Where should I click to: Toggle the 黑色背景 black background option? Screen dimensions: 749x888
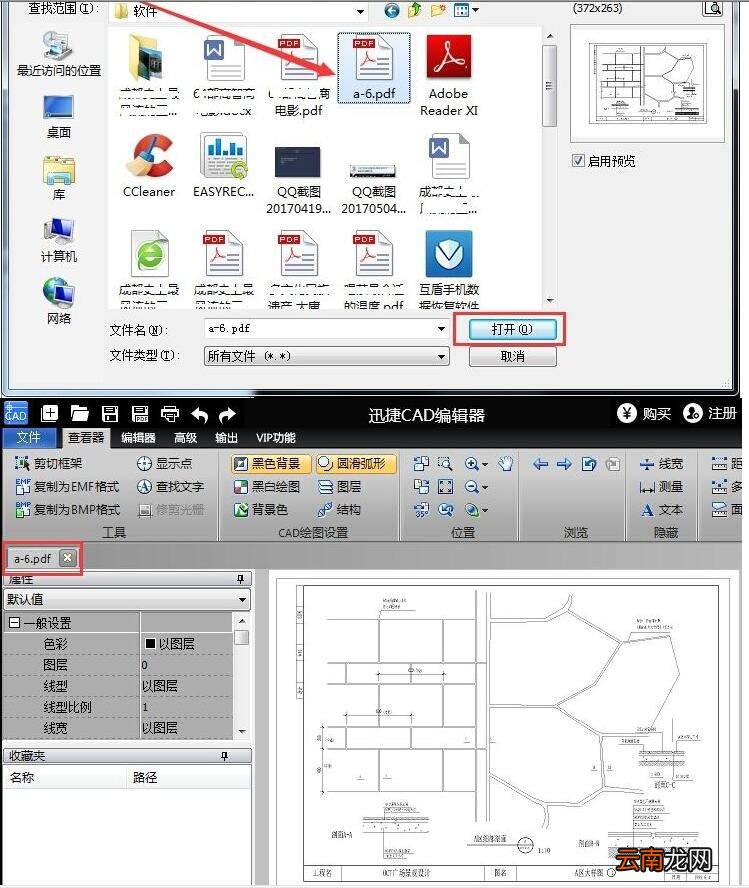[271, 464]
